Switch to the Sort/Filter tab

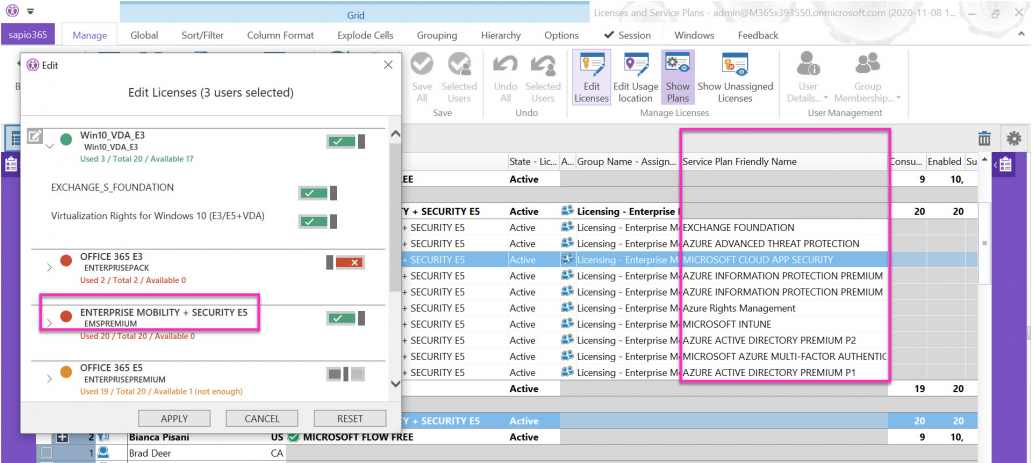[201, 36]
